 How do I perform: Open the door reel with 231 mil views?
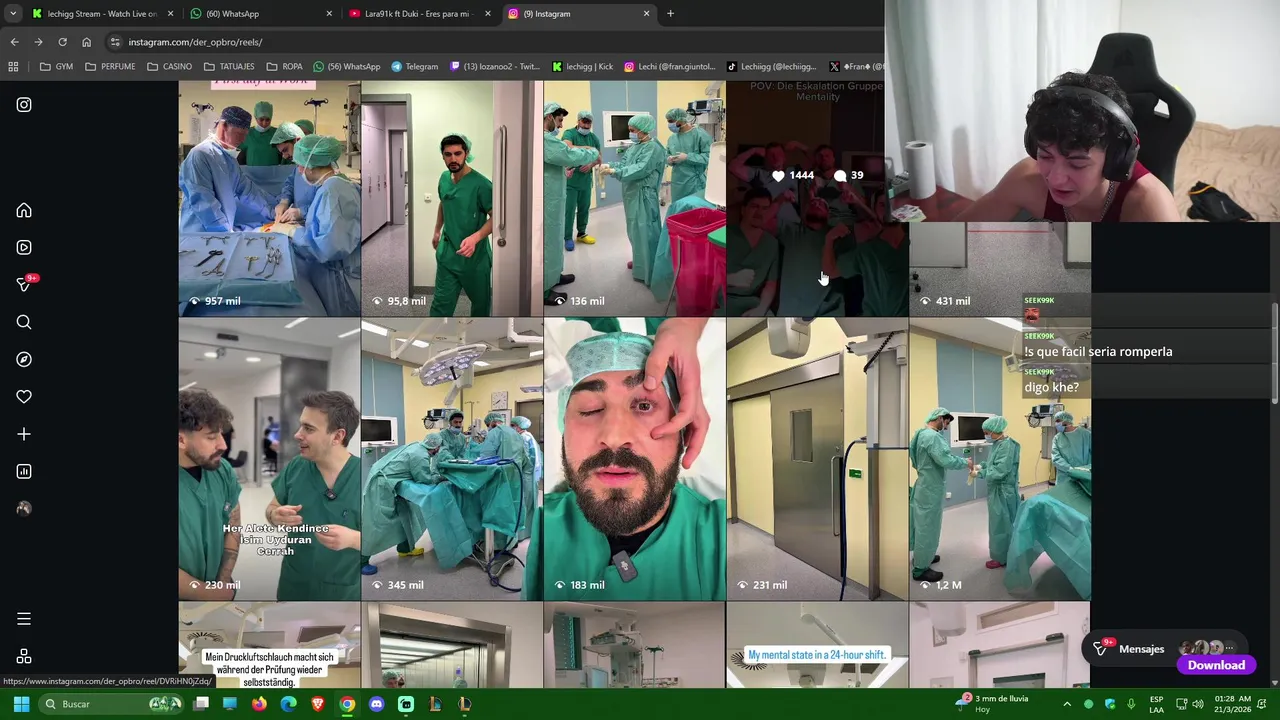817,459
